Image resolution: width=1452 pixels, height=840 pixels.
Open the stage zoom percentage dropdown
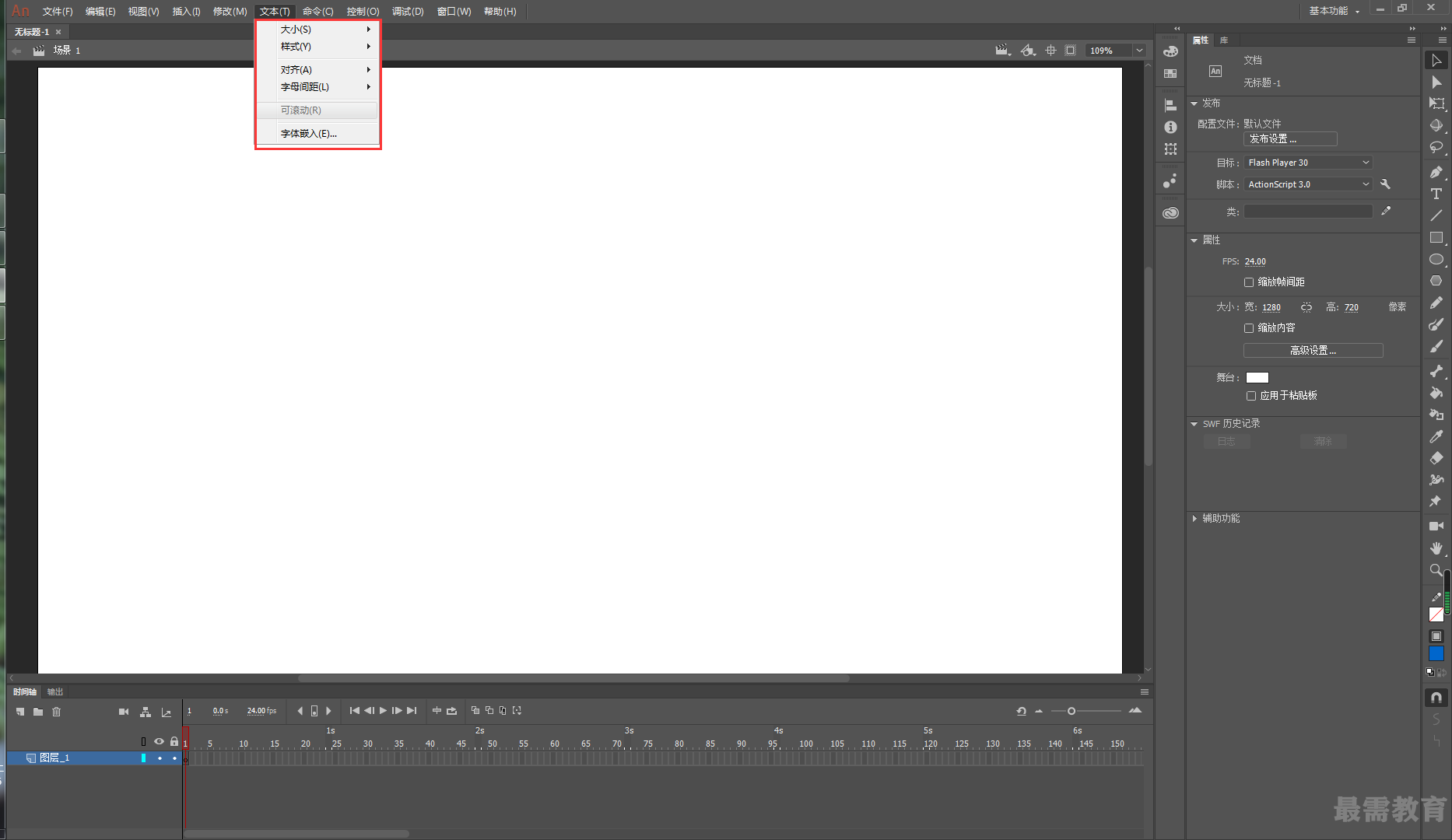(1139, 51)
